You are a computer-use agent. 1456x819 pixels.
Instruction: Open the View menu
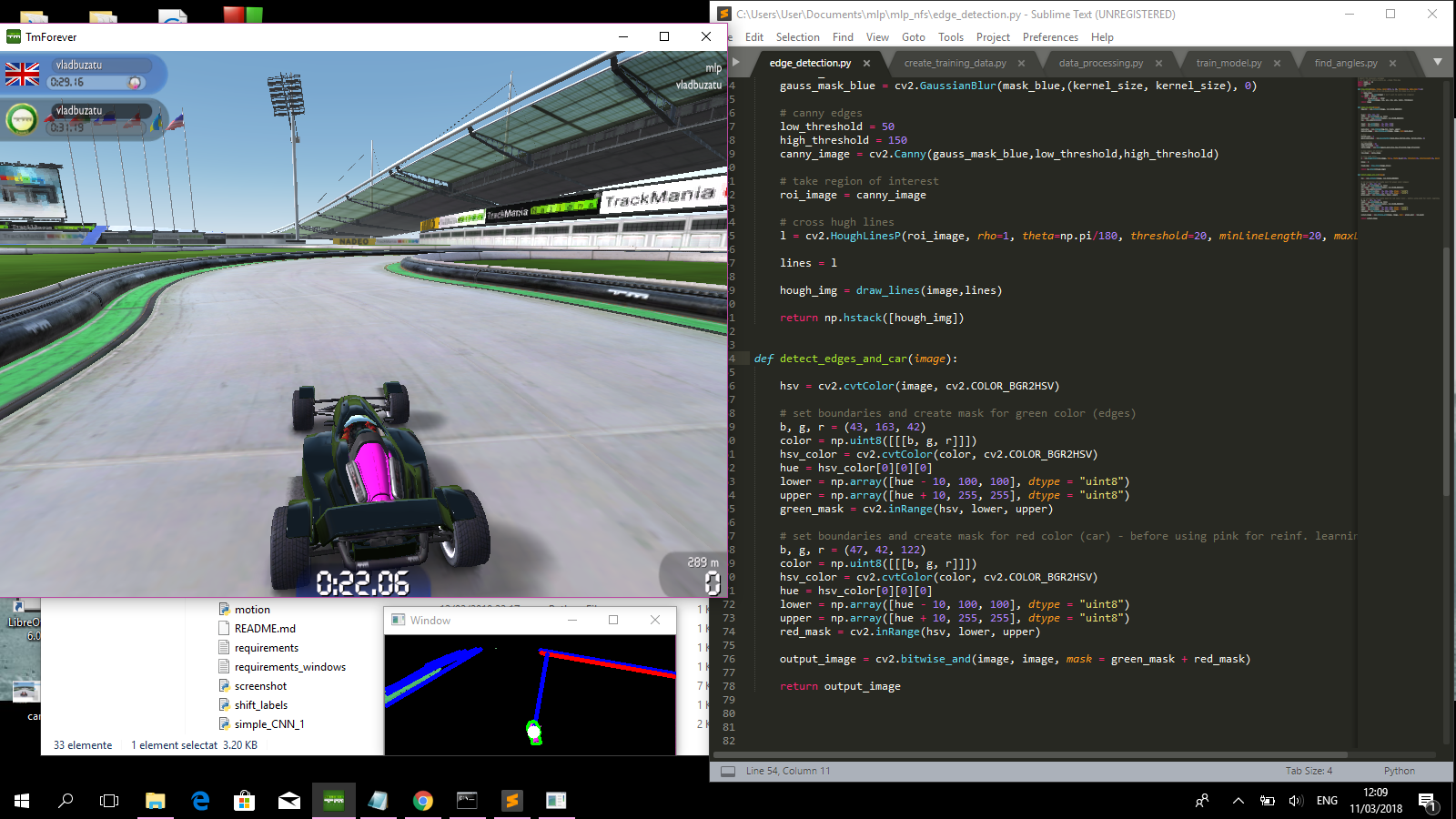(877, 37)
